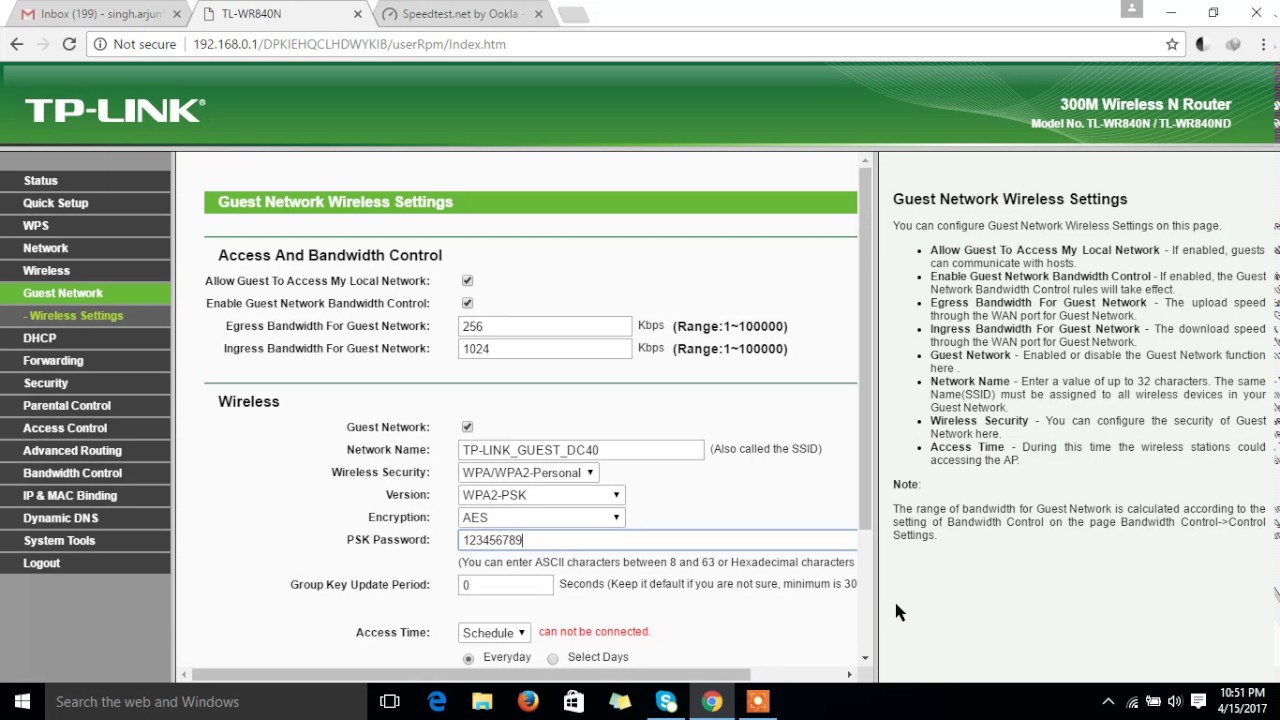Click the Network Name SSID field
This screenshot has height=720, width=1280.
coord(581,450)
